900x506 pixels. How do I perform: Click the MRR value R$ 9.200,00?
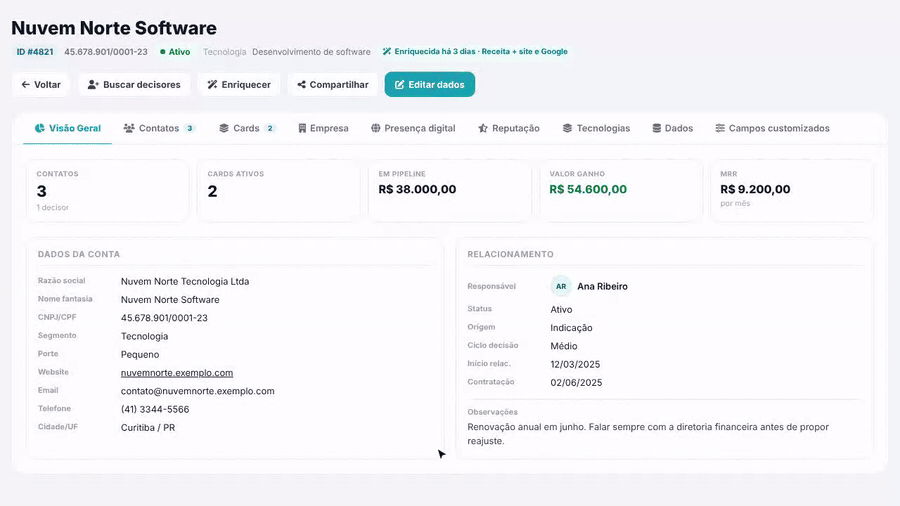pos(755,189)
